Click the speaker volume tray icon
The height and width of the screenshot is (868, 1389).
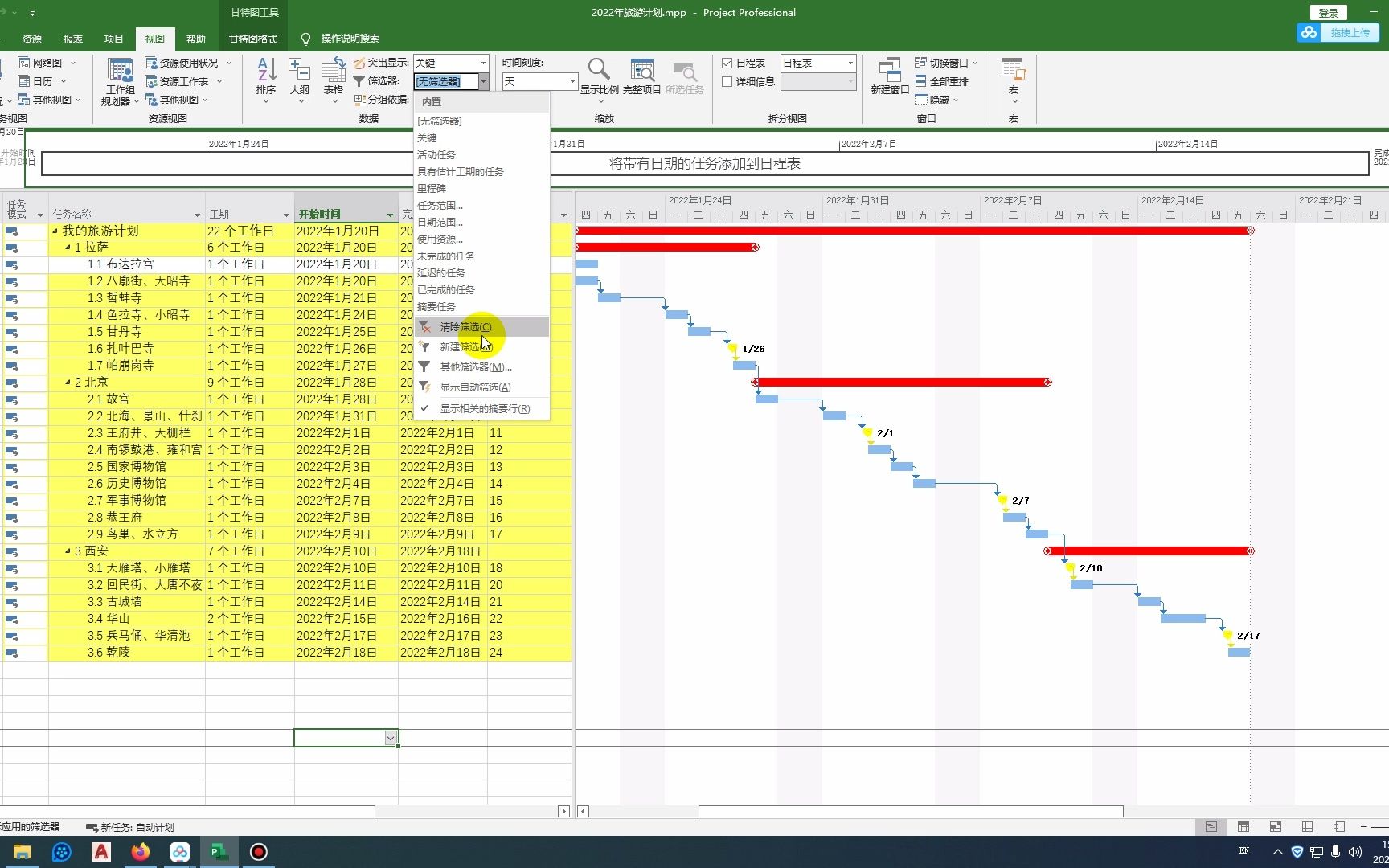[1355, 852]
